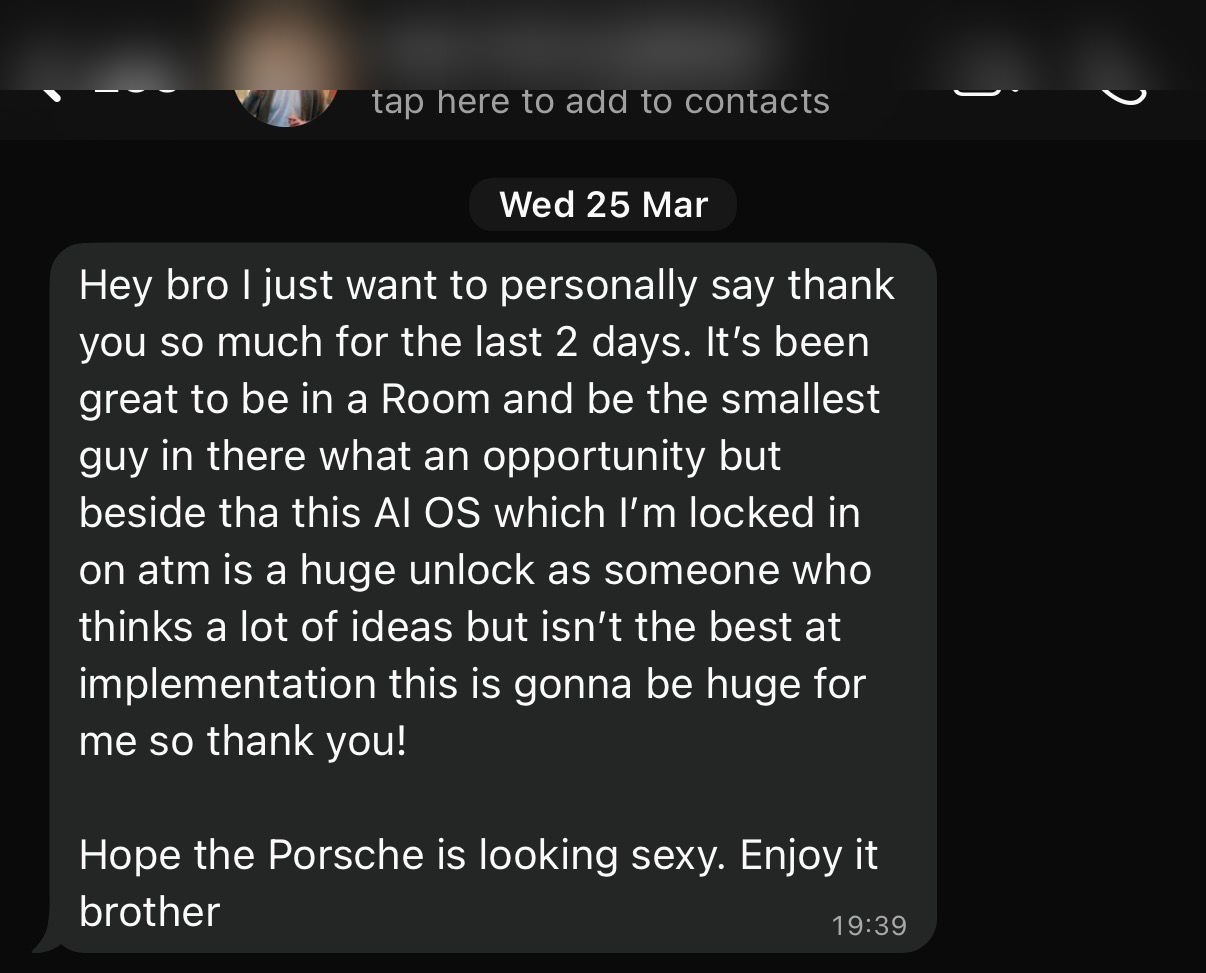Select the 'Wed 25 Mar' date pill
The height and width of the screenshot is (973, 1206).
603,204
